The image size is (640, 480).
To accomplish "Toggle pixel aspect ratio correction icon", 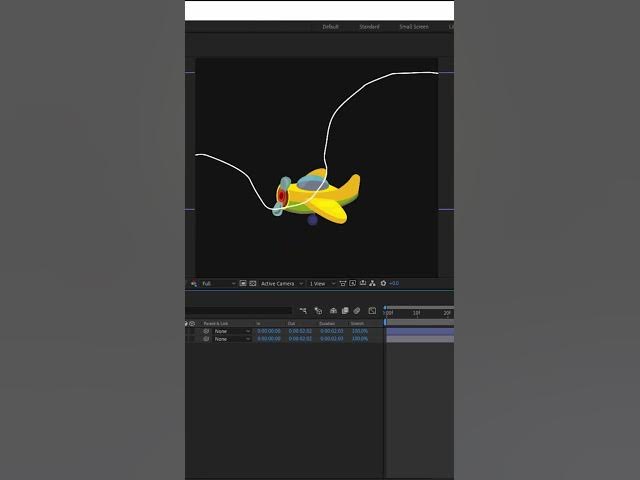I will [x=343, y=283].
